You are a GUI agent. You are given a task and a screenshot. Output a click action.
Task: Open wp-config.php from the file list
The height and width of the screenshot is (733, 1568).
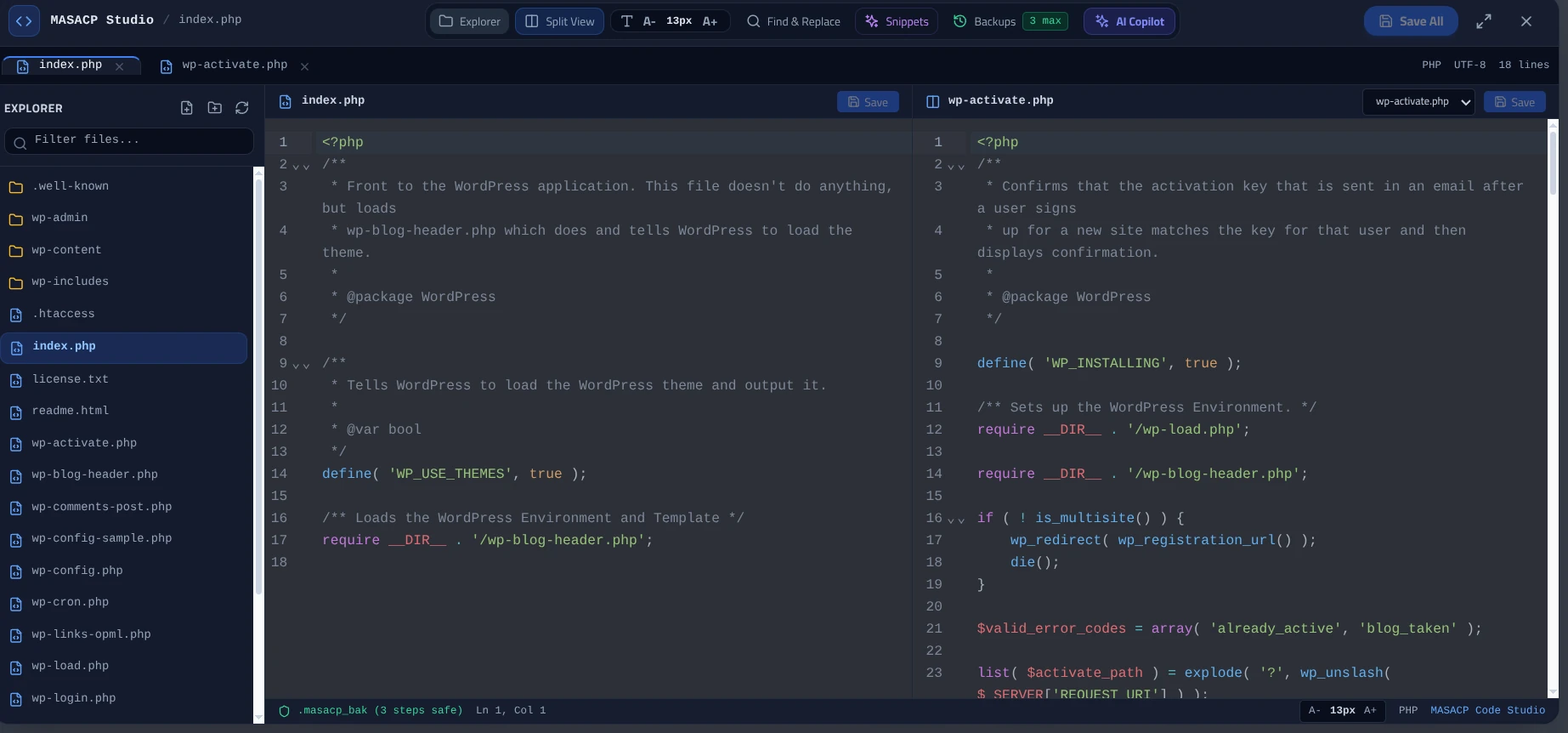(124, 571)
